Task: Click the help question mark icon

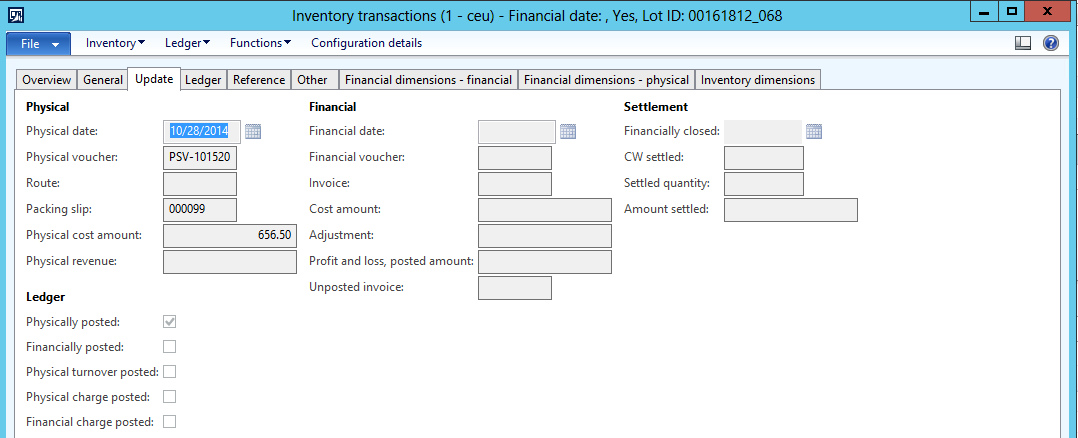Action: tap(1050, 43)
